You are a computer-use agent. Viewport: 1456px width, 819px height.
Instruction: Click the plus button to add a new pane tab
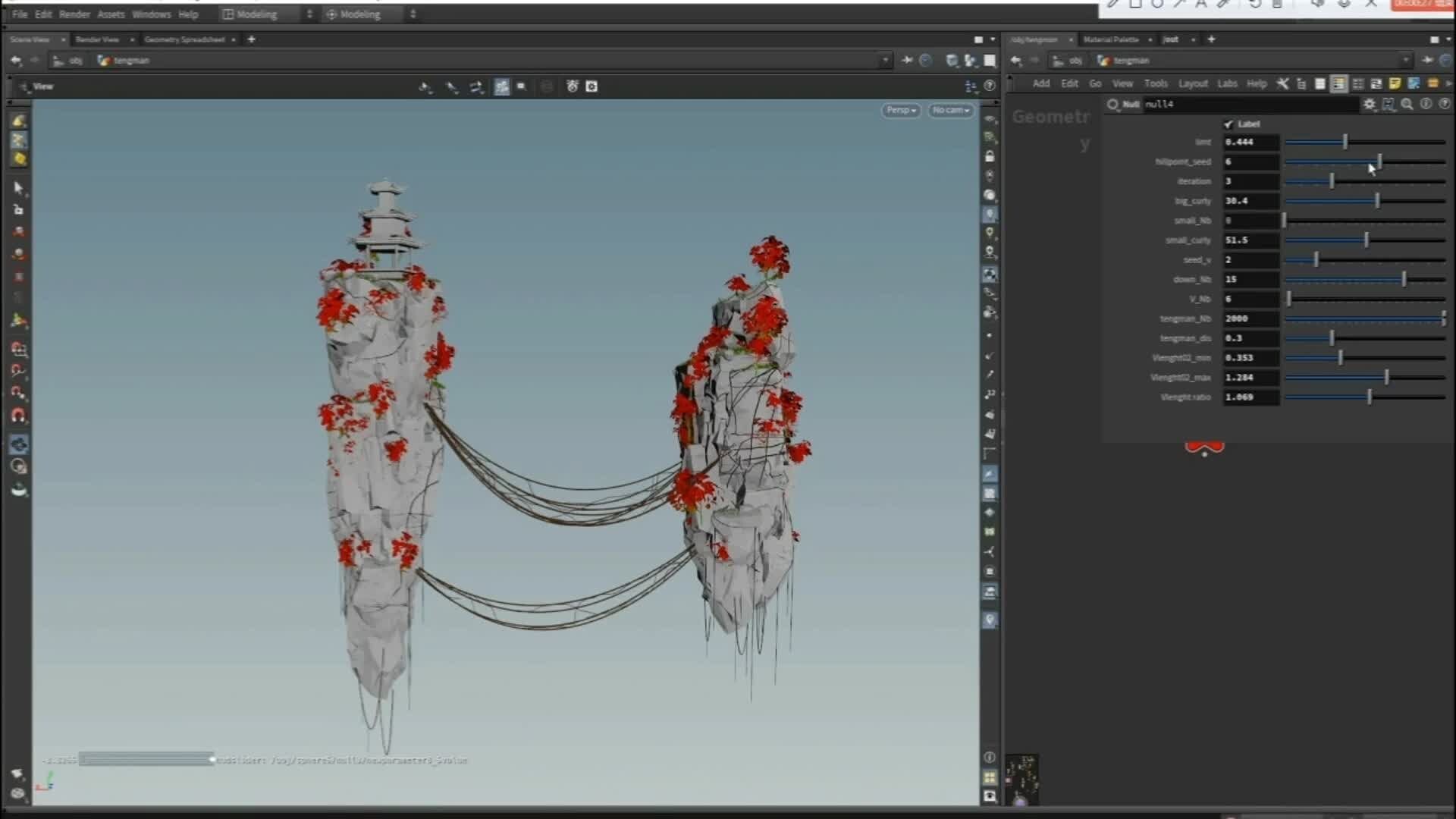tap(1211, 39)
